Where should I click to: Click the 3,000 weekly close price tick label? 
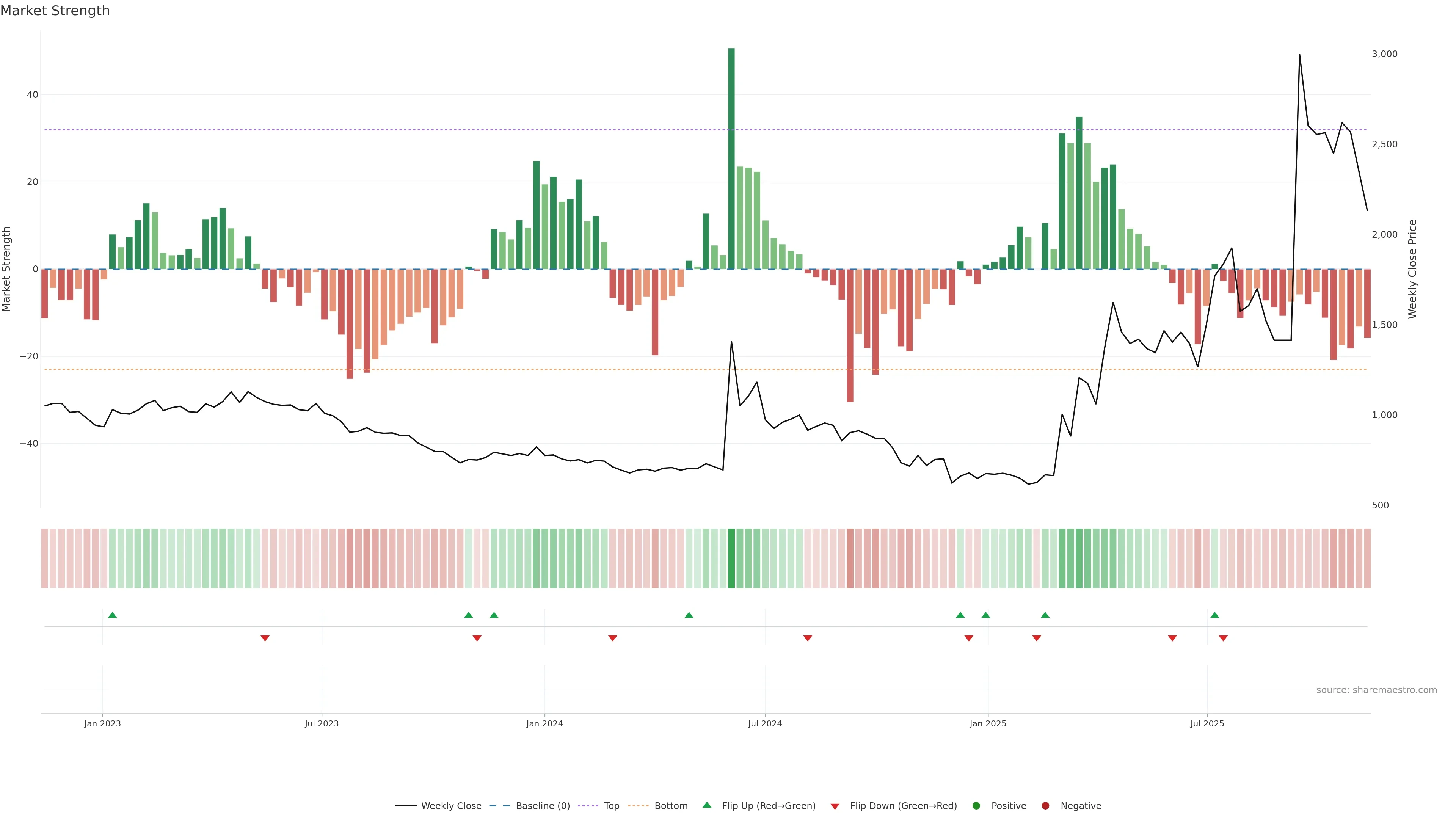1384,54
